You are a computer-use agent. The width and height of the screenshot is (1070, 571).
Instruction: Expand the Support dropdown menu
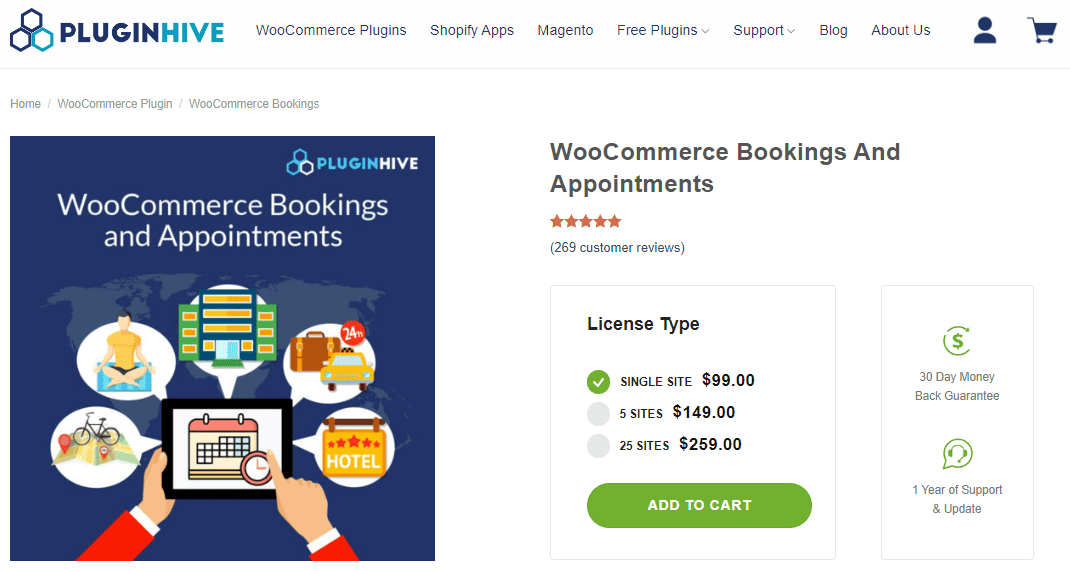pos(764,31)
